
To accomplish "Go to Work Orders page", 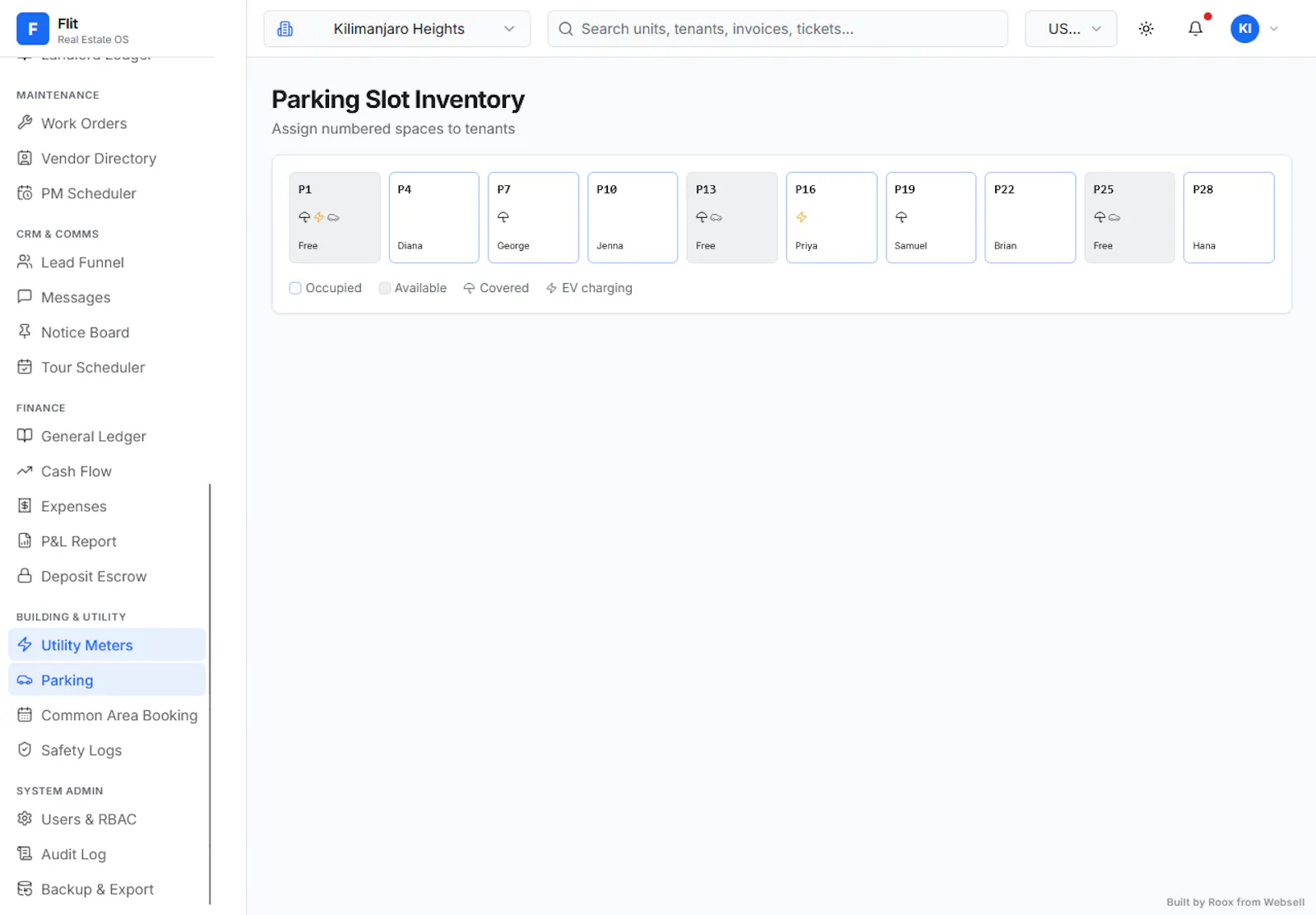I will coord(107,123).
